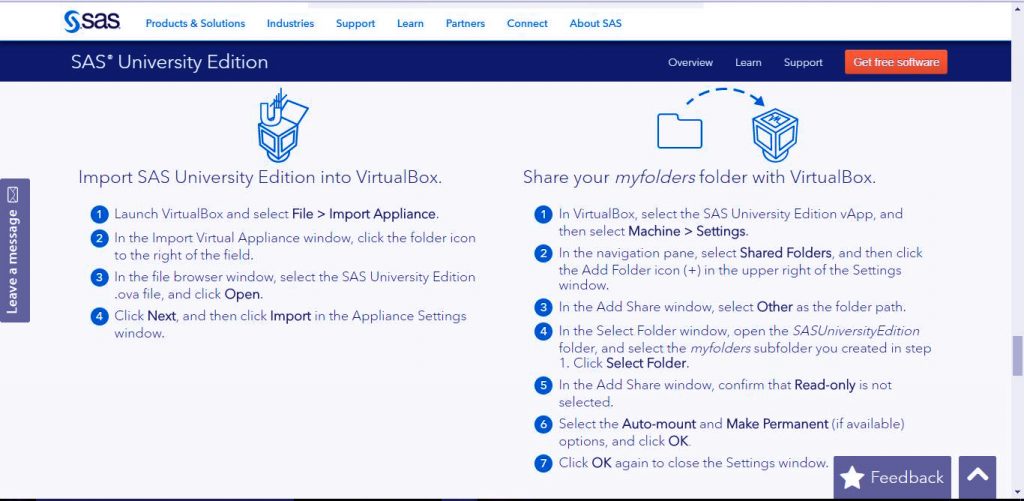Click the bold text 'Make Permanent'
This screenshot has height=501, width=1024.
[x=777, y=424]
